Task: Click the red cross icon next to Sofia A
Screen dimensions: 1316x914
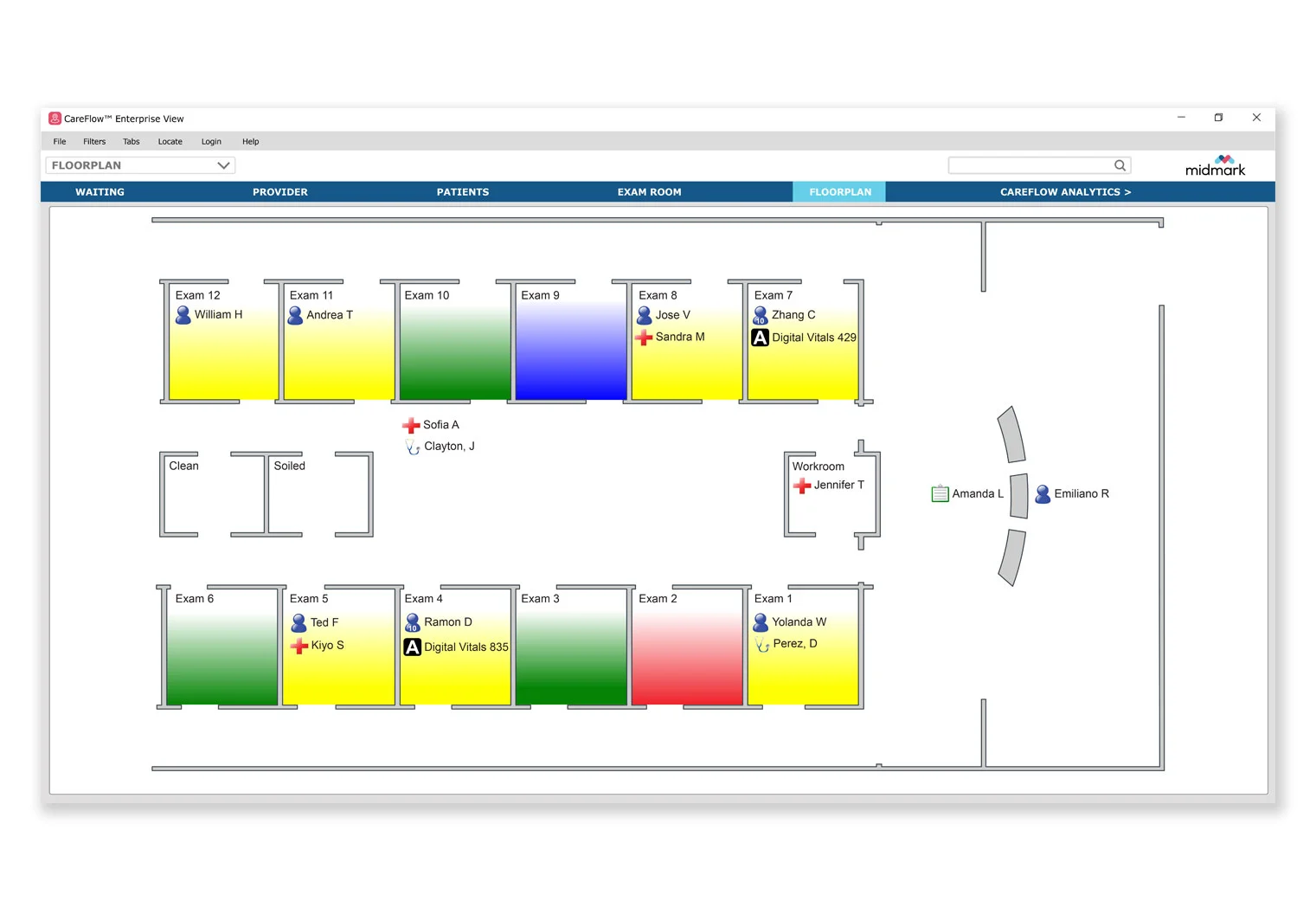Action: click(x=410, y=425)
